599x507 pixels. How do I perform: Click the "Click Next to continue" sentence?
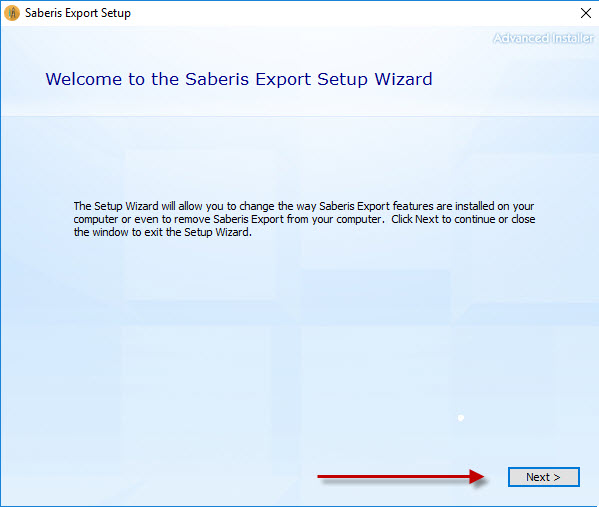tap(443, 219)
